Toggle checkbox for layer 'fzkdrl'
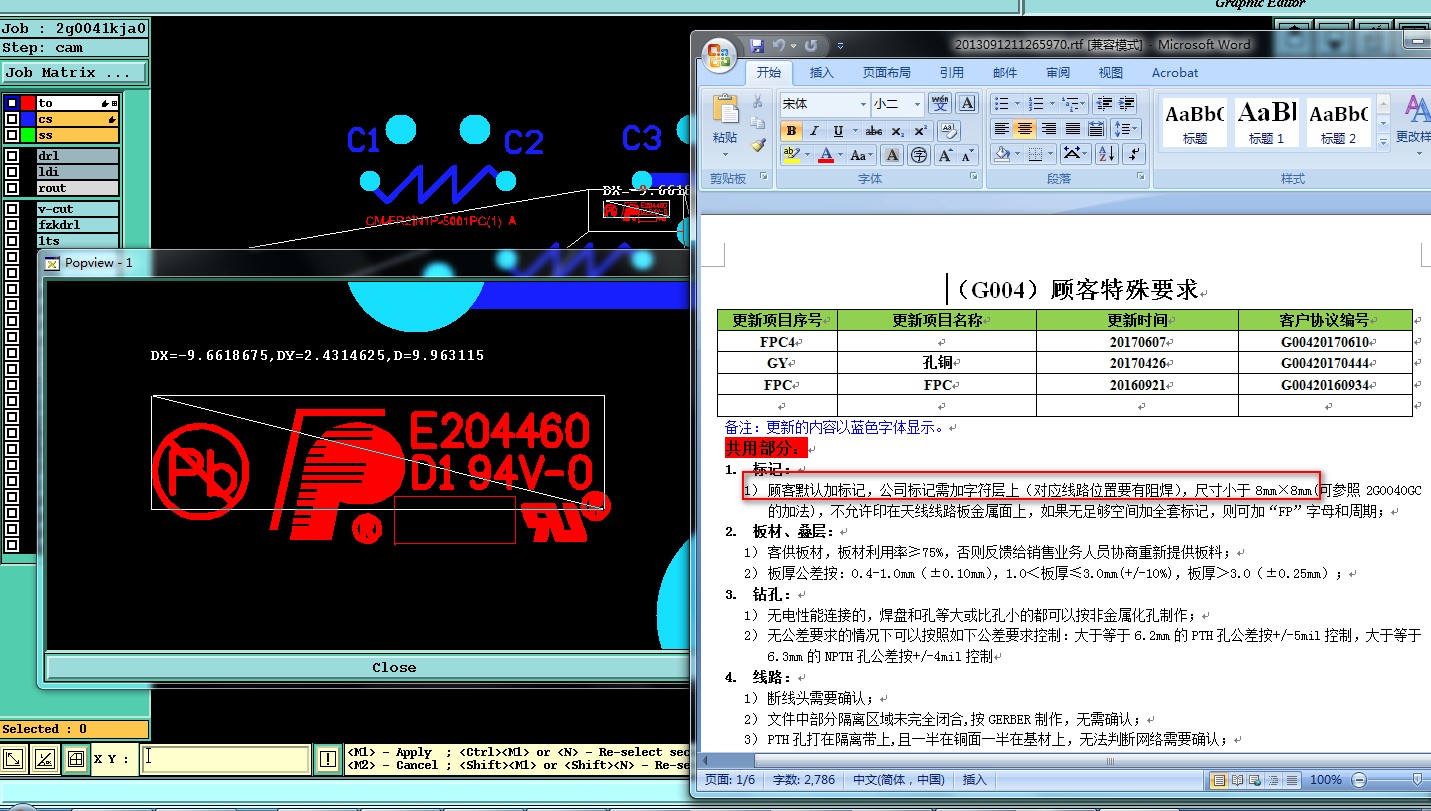 [12, 225]
